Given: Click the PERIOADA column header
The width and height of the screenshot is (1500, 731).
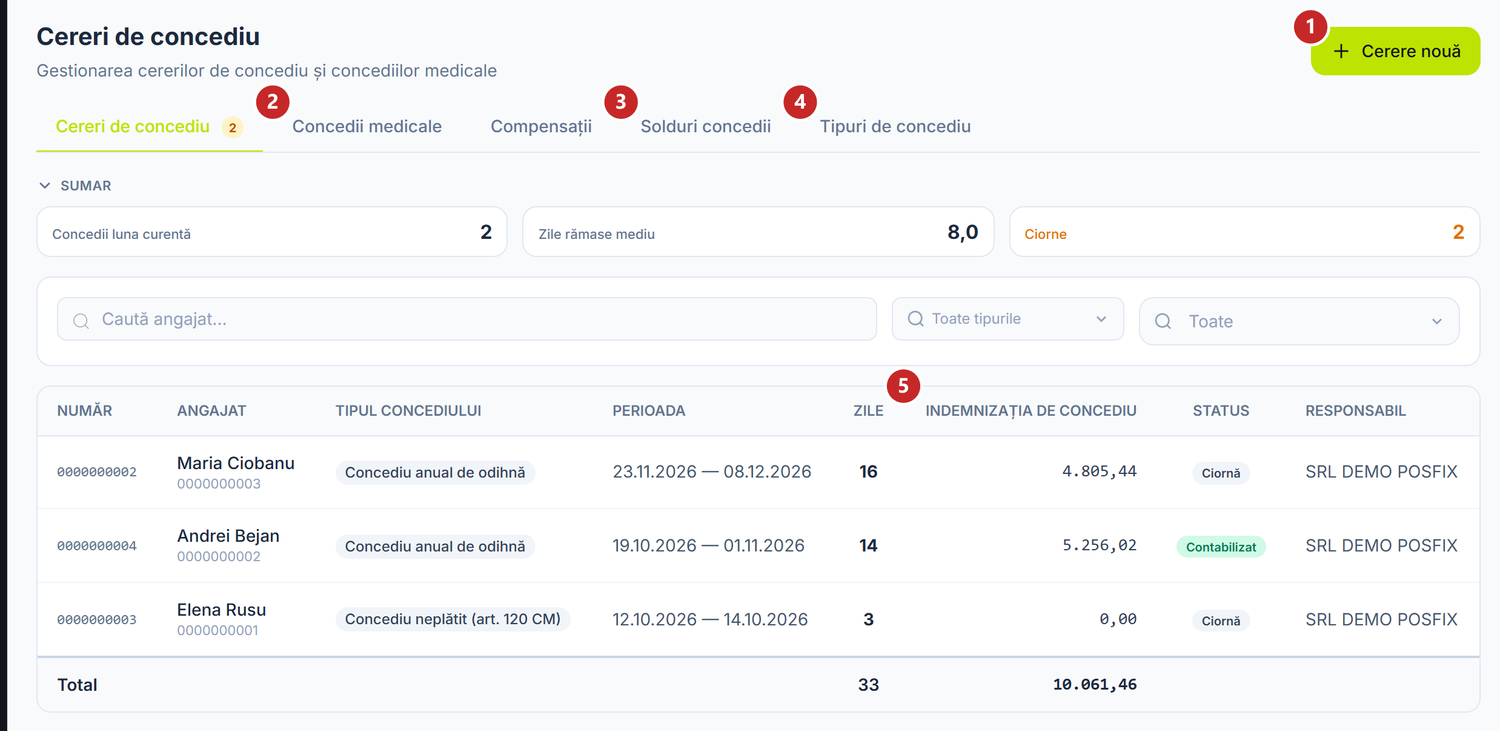Looking at the screenshot, I should 649,411.
